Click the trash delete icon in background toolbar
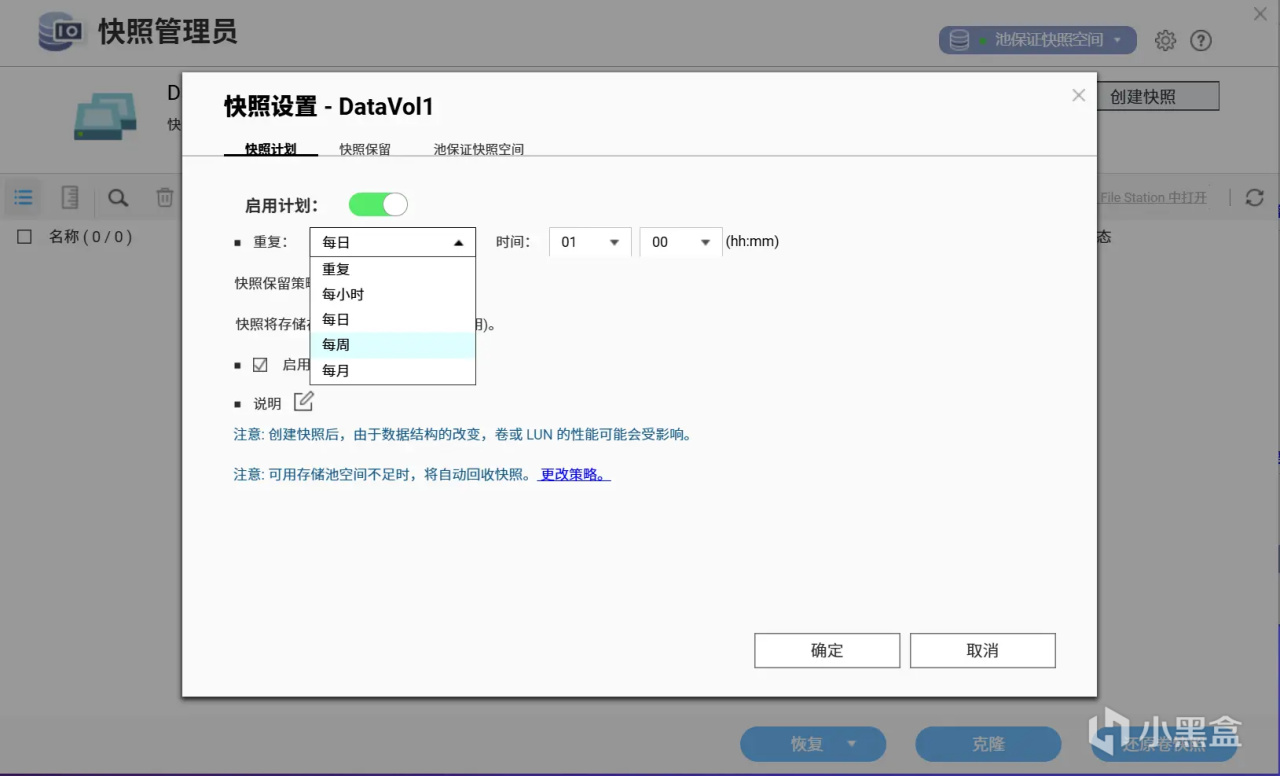This screenshot has height=776, width=1280. (x=165, y=198)
